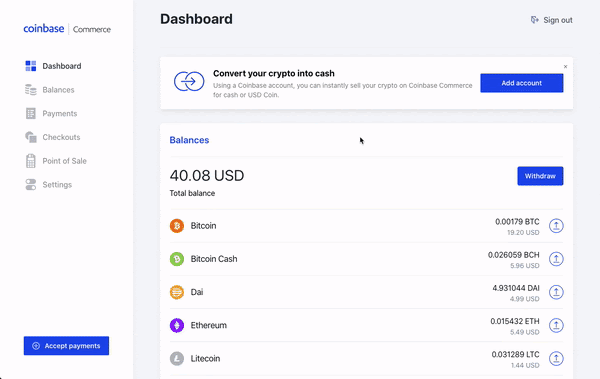
Task: Click the convert crypto arrows icon
Action: click(x=189, y=81)
